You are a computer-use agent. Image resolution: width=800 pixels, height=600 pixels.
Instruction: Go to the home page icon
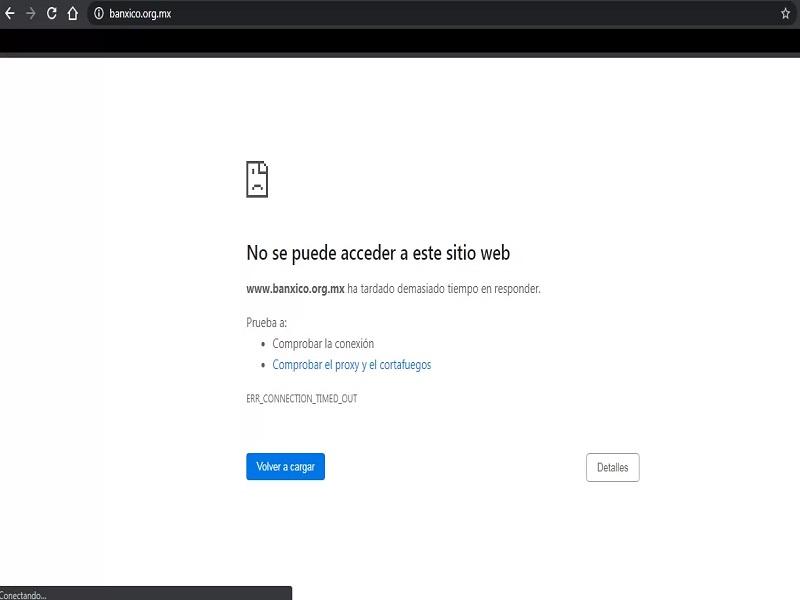[x=73, y=14]
